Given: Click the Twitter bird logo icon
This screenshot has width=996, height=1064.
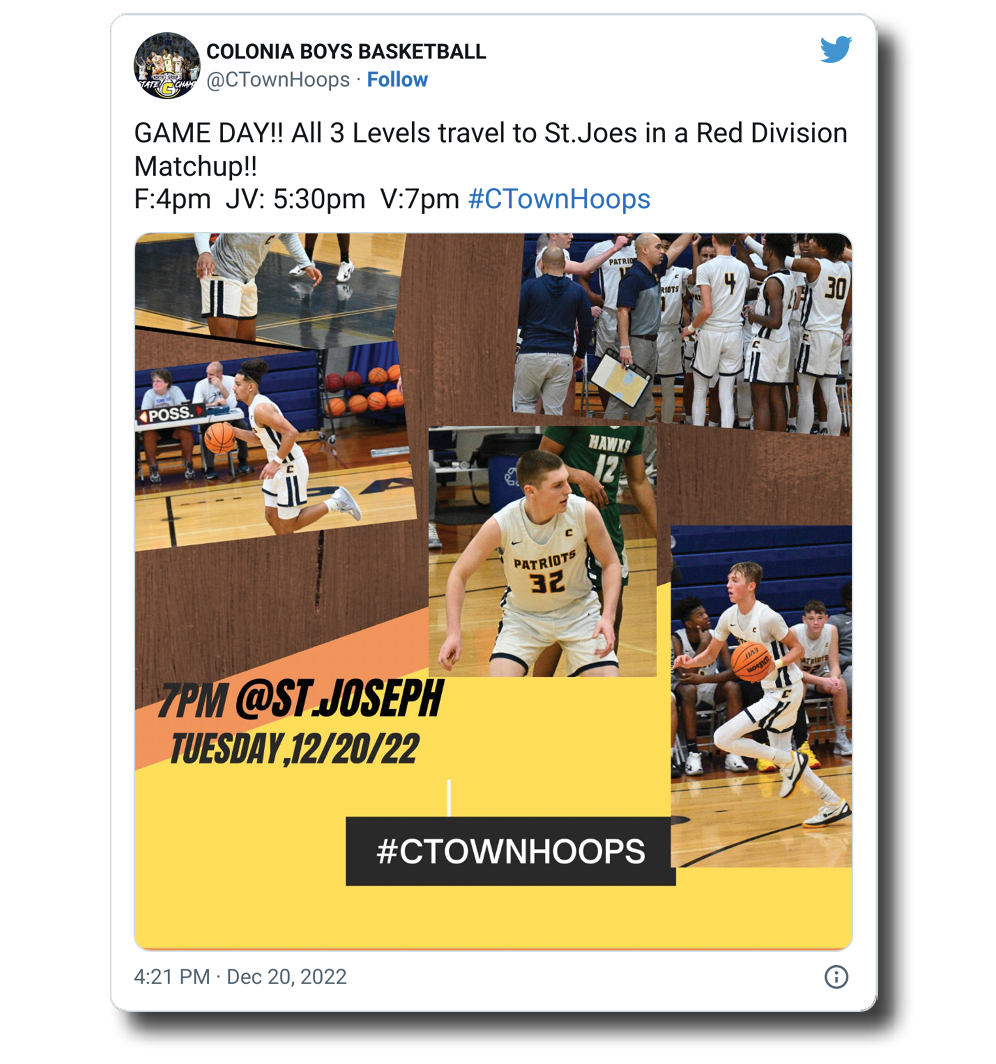Looking at the screenshot, I should [x=835, y=50].
